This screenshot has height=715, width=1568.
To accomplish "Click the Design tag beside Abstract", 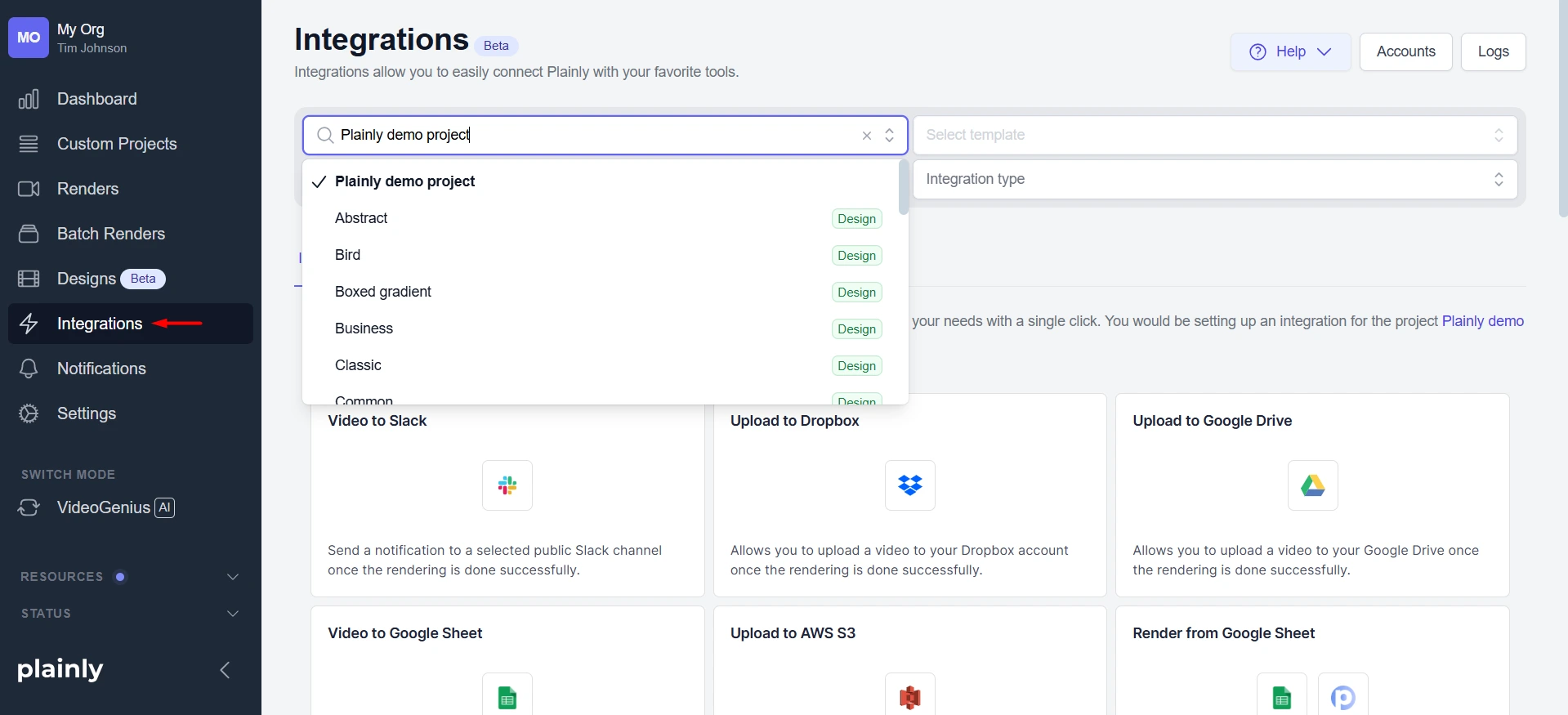I will pos(856,219).
